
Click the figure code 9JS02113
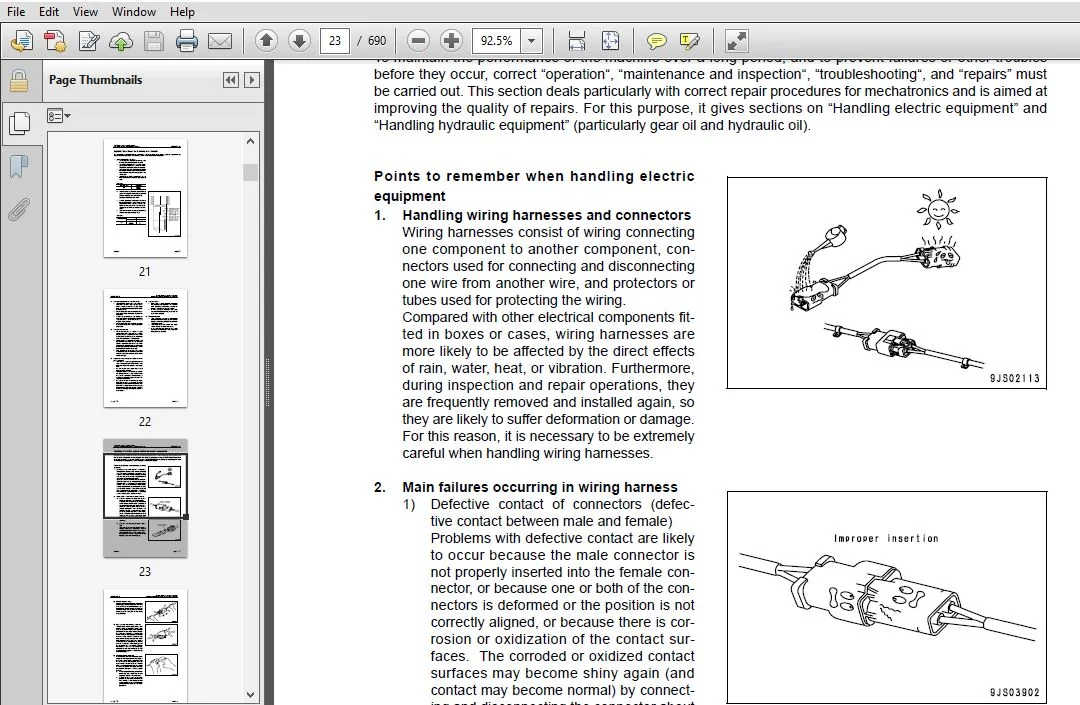tap(1015, 379)
